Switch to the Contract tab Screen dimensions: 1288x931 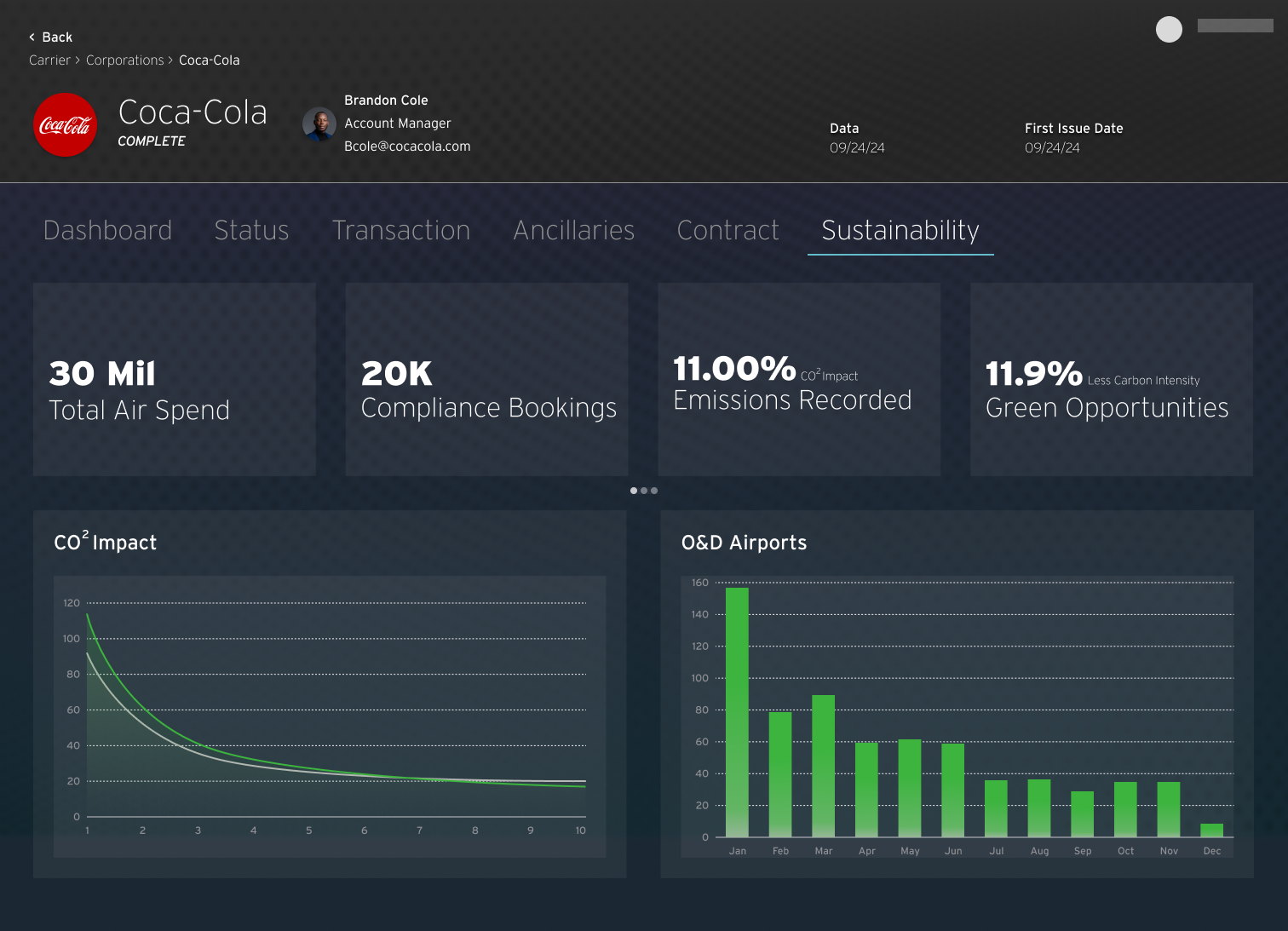point(728,230)
